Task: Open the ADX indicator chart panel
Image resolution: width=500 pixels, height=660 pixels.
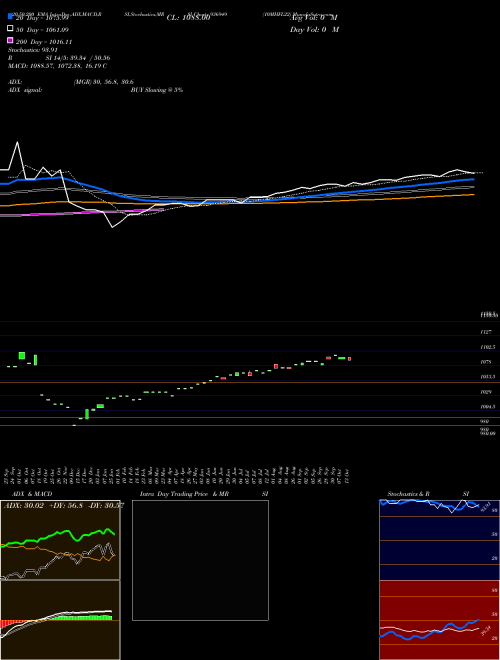Action: pos(60,540)
